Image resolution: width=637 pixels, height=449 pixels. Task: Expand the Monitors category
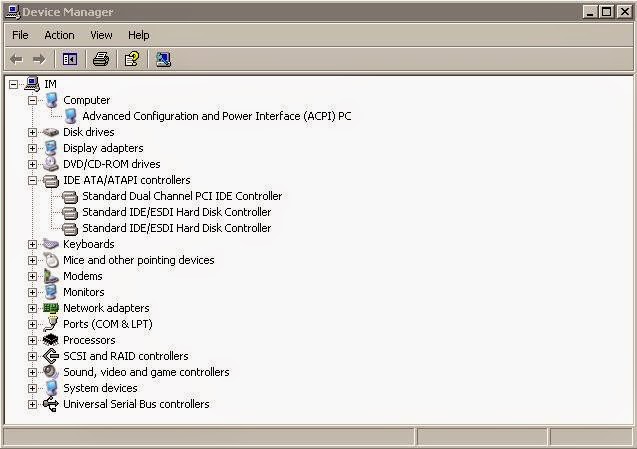click(32, 292)
